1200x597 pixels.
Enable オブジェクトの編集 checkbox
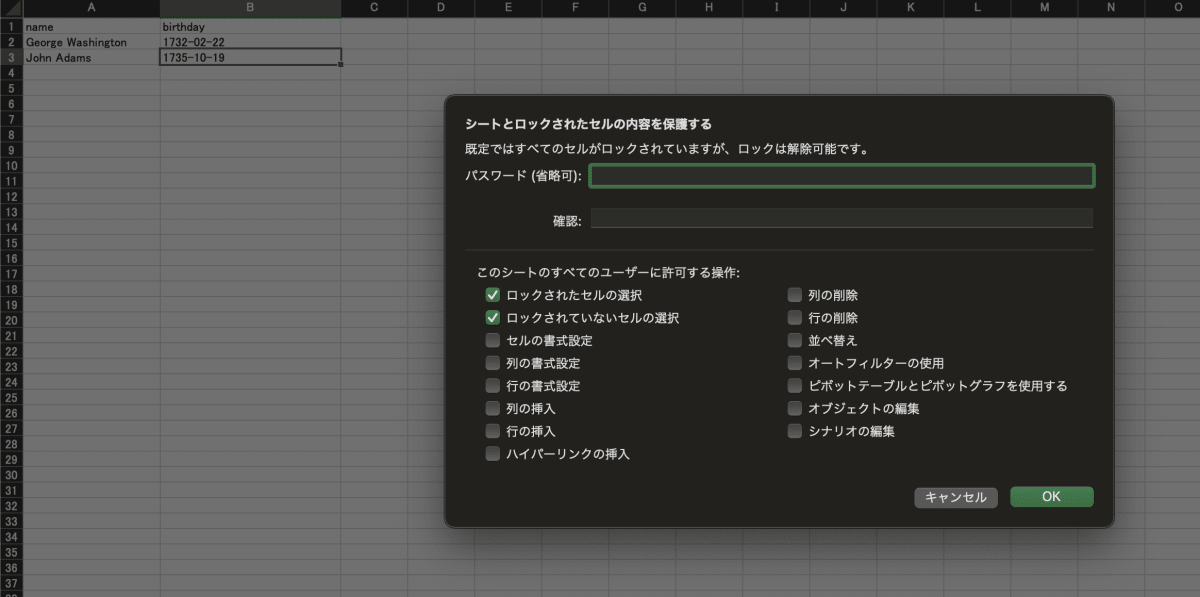tap(794, 408)
